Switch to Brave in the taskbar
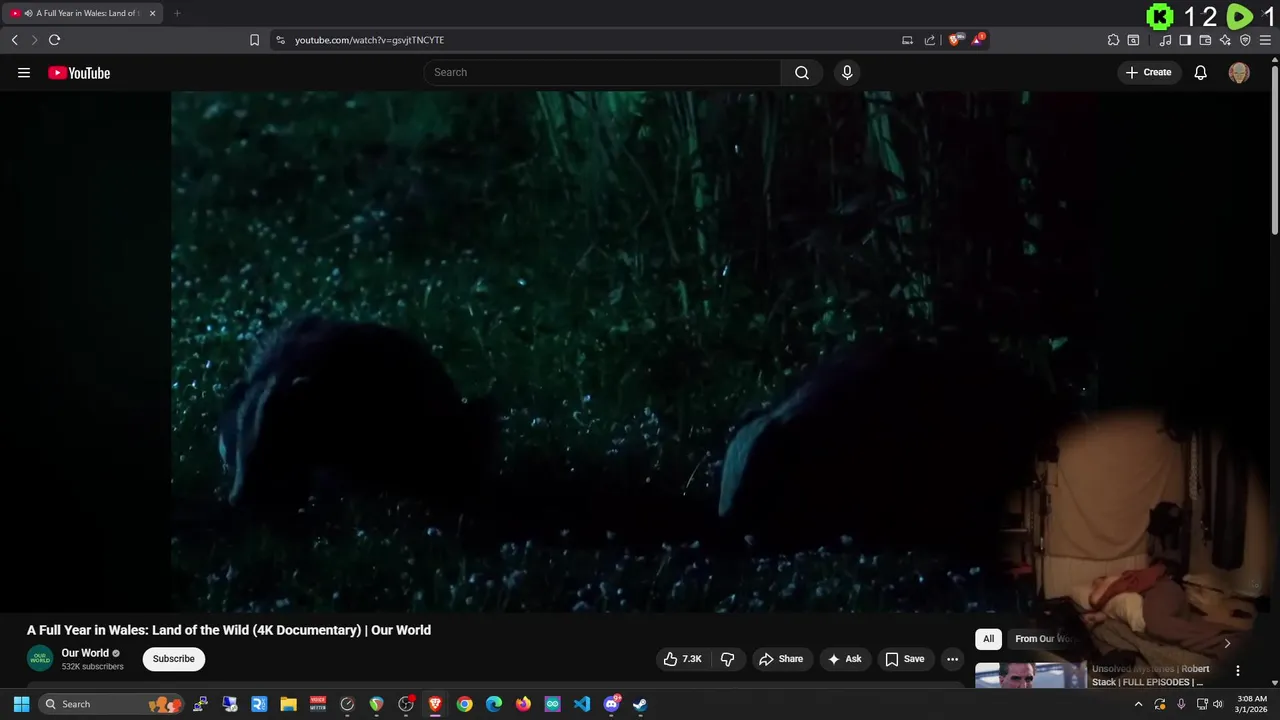Viewport: 1280px width, 720px height. pyautogui.click(x=435, y=704)
